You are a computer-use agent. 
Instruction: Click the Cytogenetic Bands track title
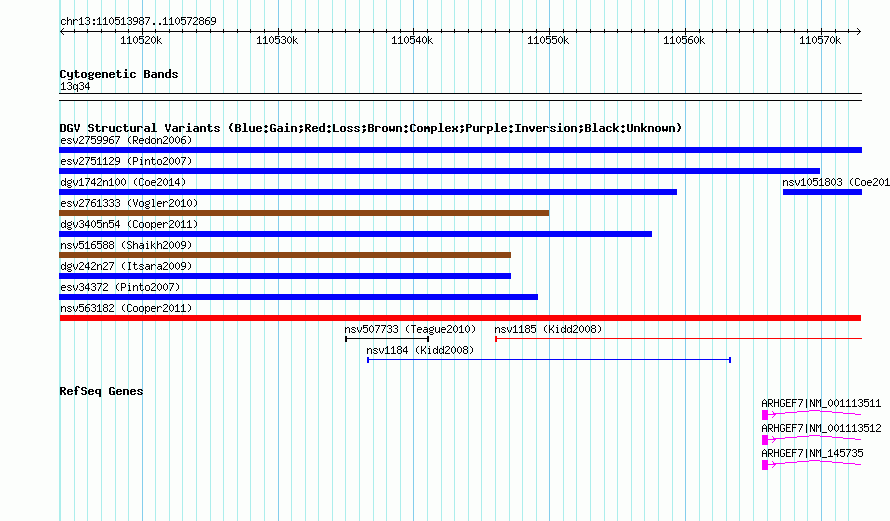pyautogui.click(x=119, y=74)
